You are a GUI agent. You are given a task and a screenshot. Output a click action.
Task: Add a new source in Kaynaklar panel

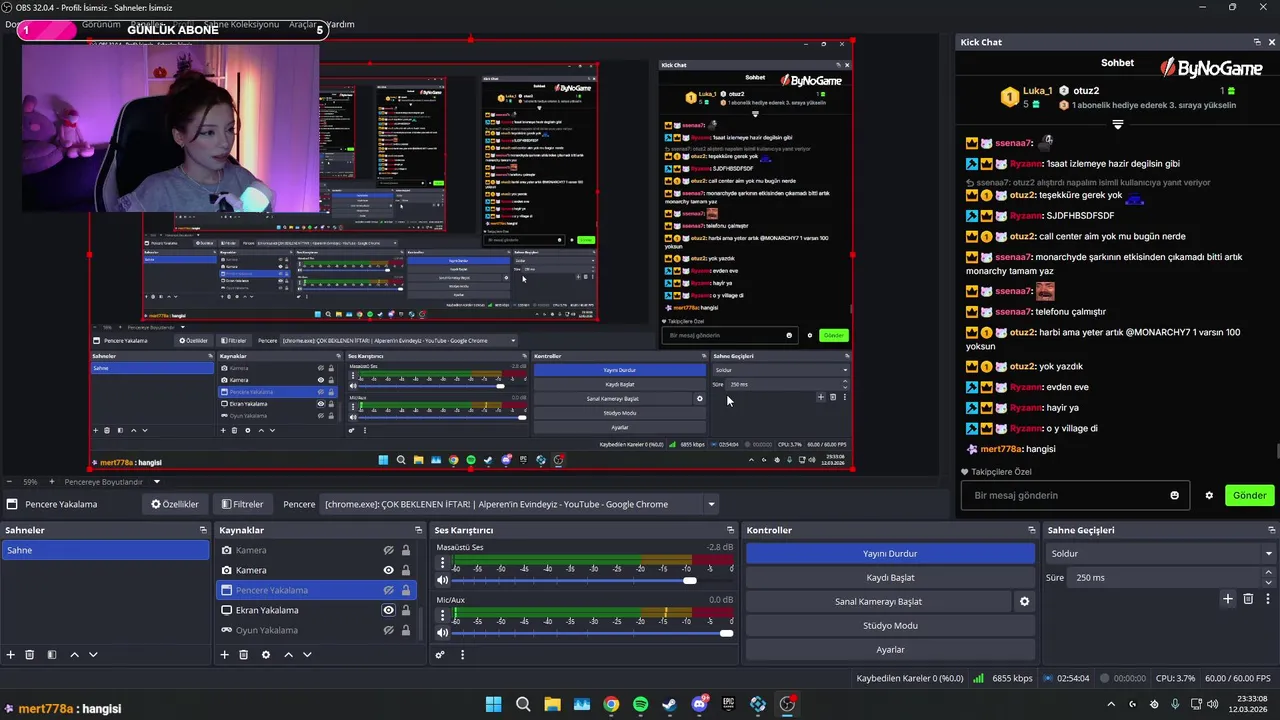pos(225,655)
